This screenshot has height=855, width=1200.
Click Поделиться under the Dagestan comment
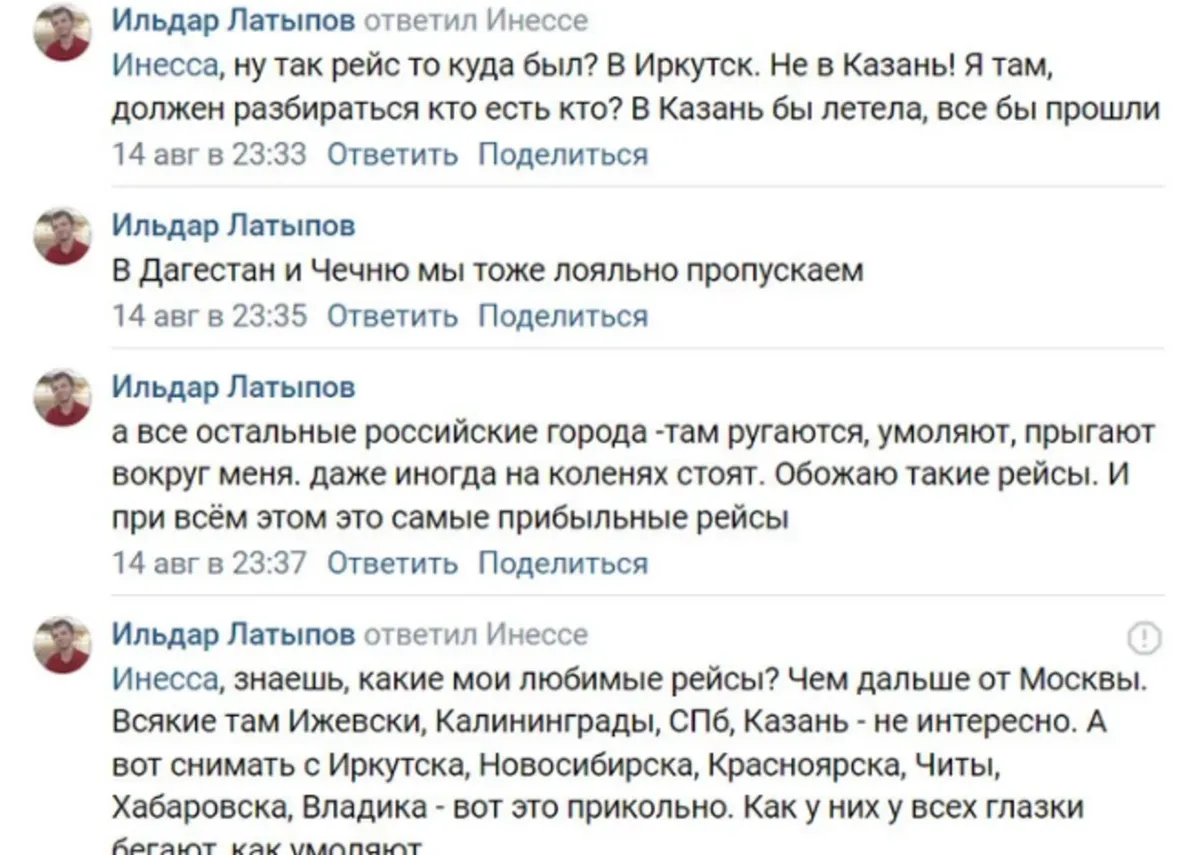(562, 316)
